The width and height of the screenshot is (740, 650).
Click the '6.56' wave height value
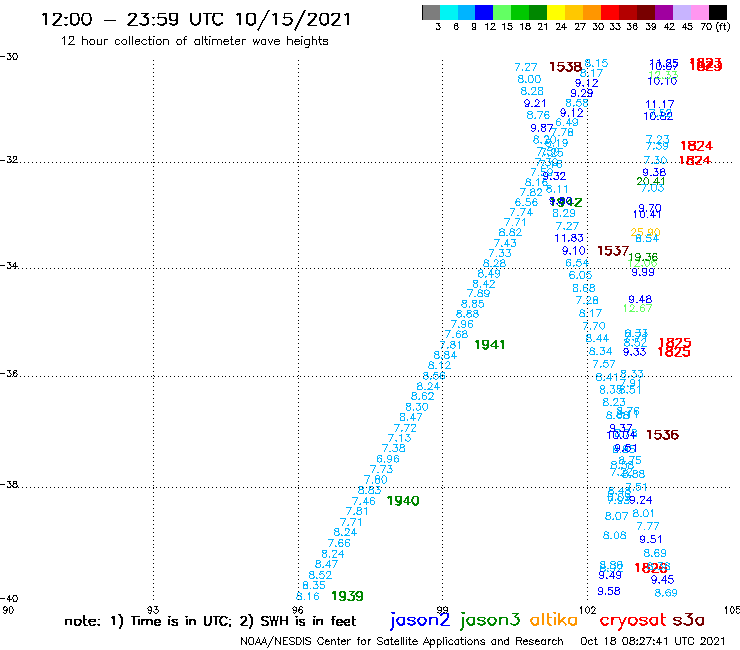pos(526,203)
